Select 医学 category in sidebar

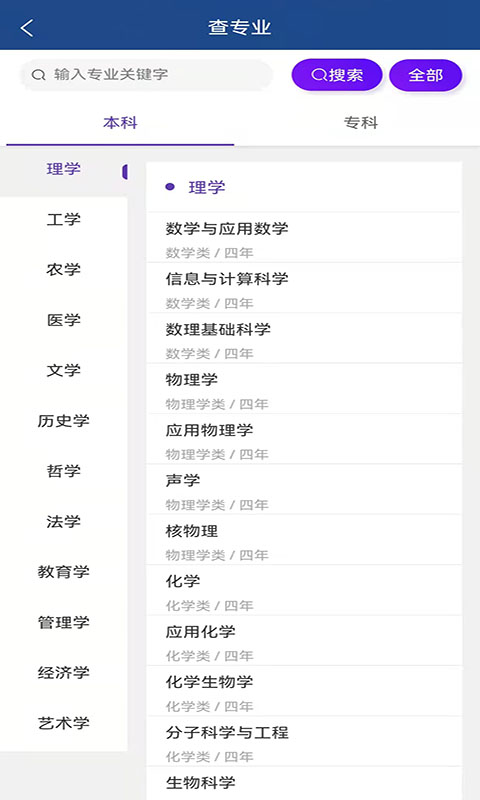pyautogui.click(x=63, y=320)
